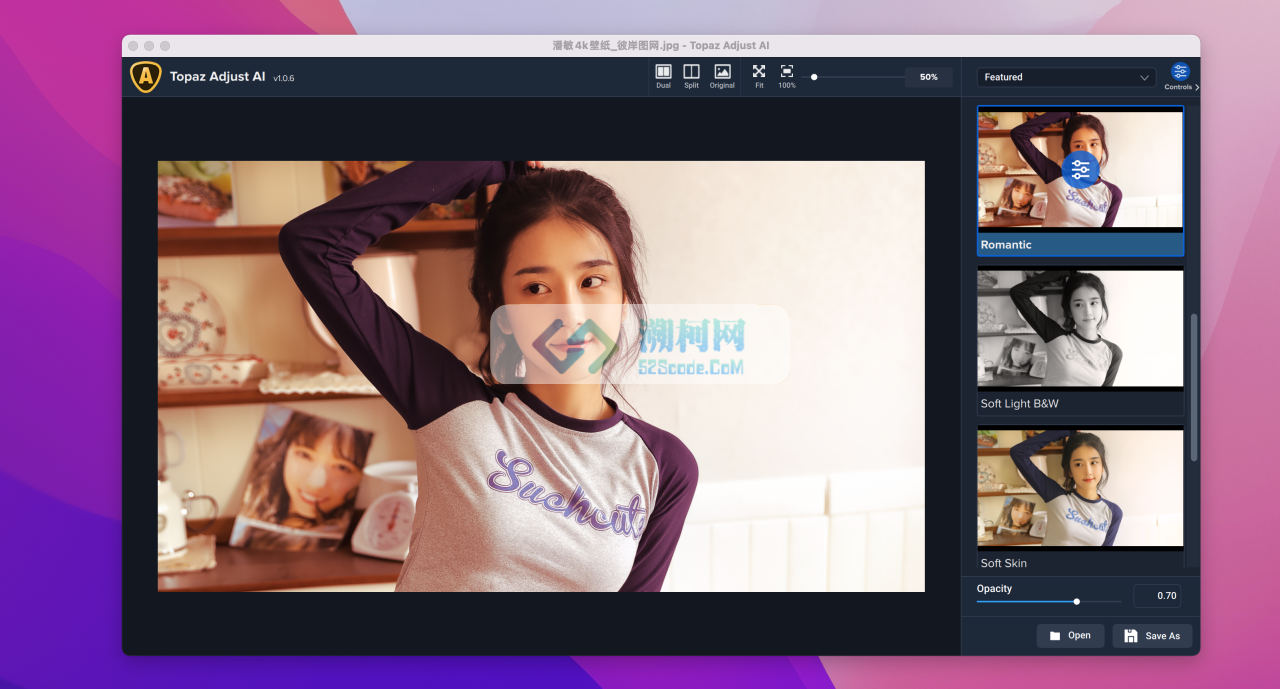Open the Featured presets dropdown
This screenshot has width=1280, height=689.
click(1066, 77)
